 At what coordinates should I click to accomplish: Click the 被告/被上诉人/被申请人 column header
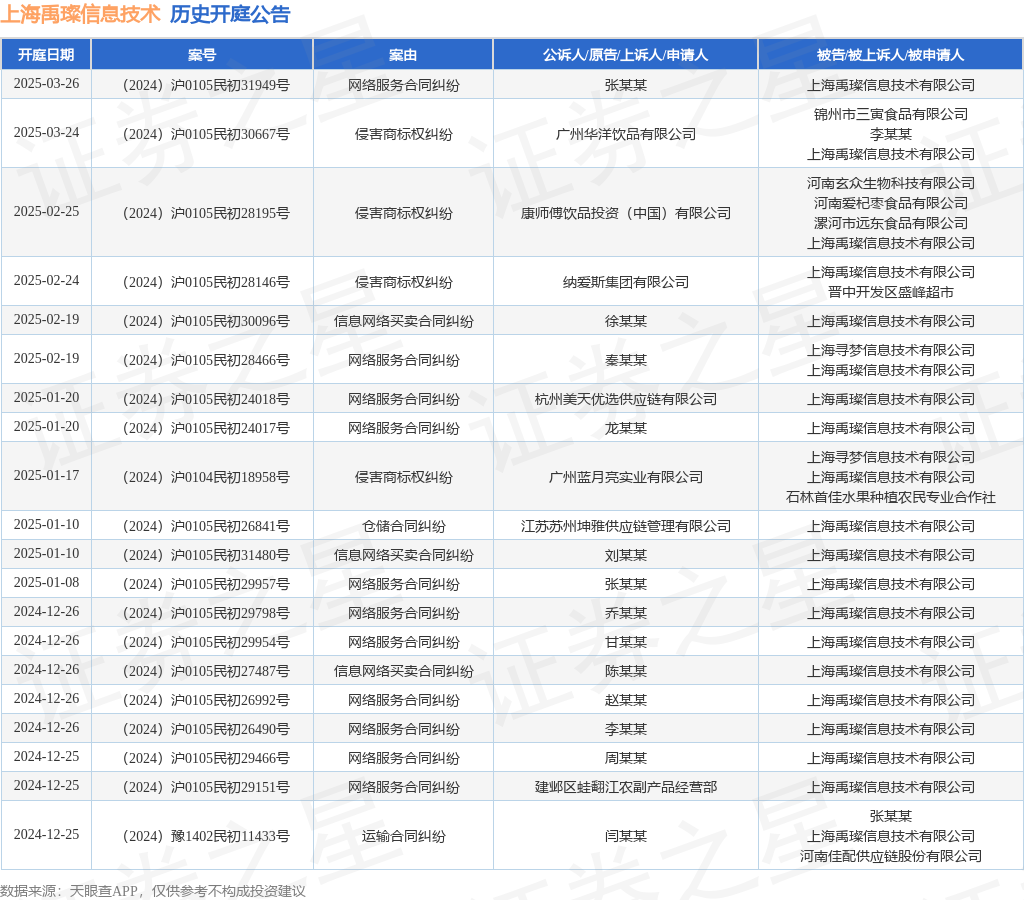[x=890, y=55]
